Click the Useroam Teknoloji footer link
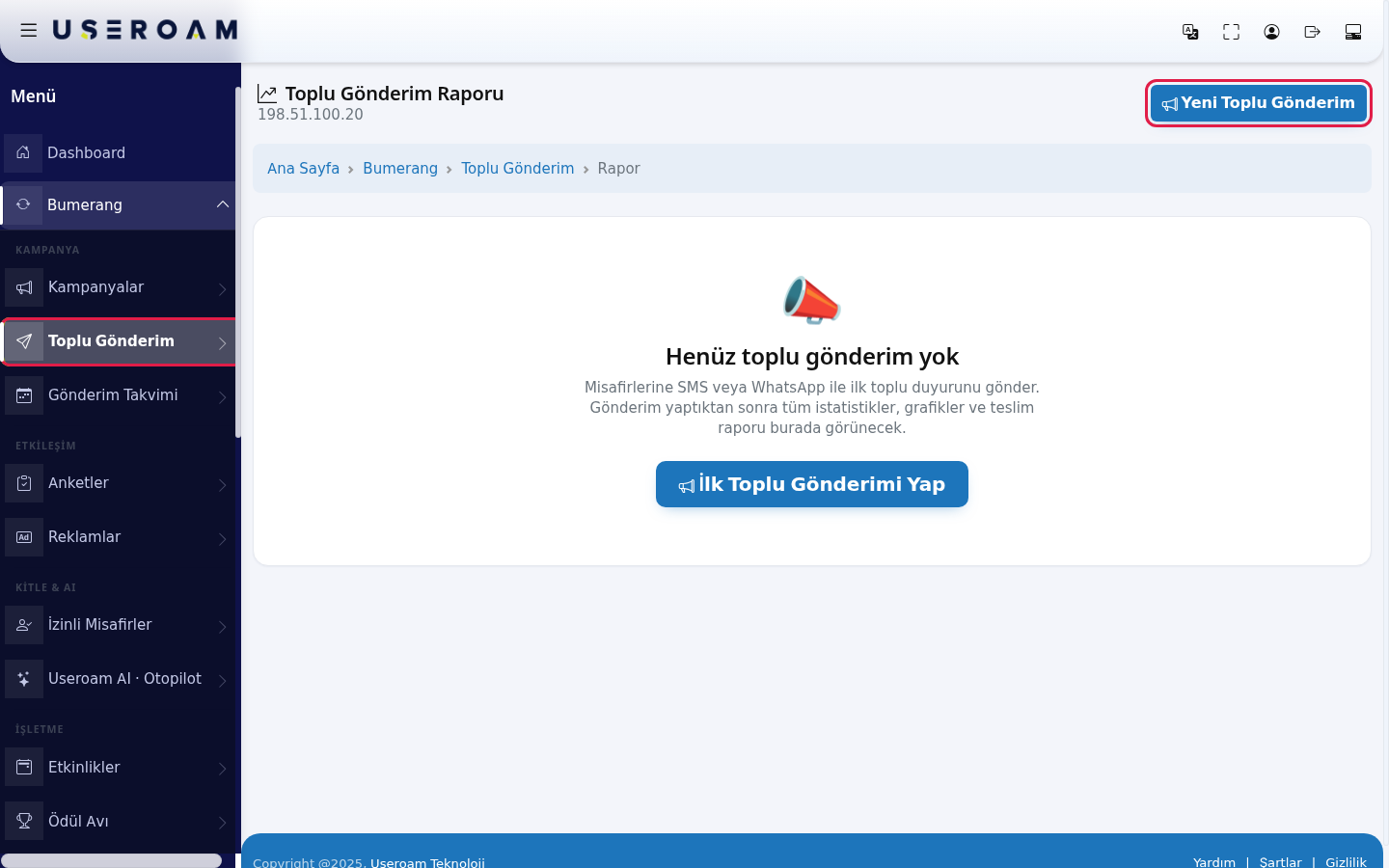The image size is (1389, 868). (427, 862)
